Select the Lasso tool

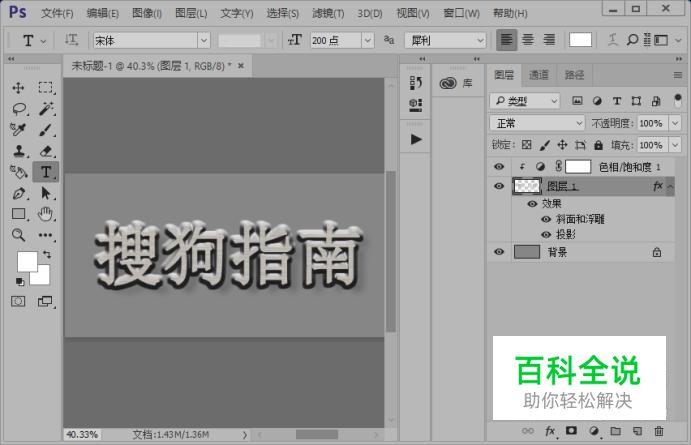coord(19,108)
